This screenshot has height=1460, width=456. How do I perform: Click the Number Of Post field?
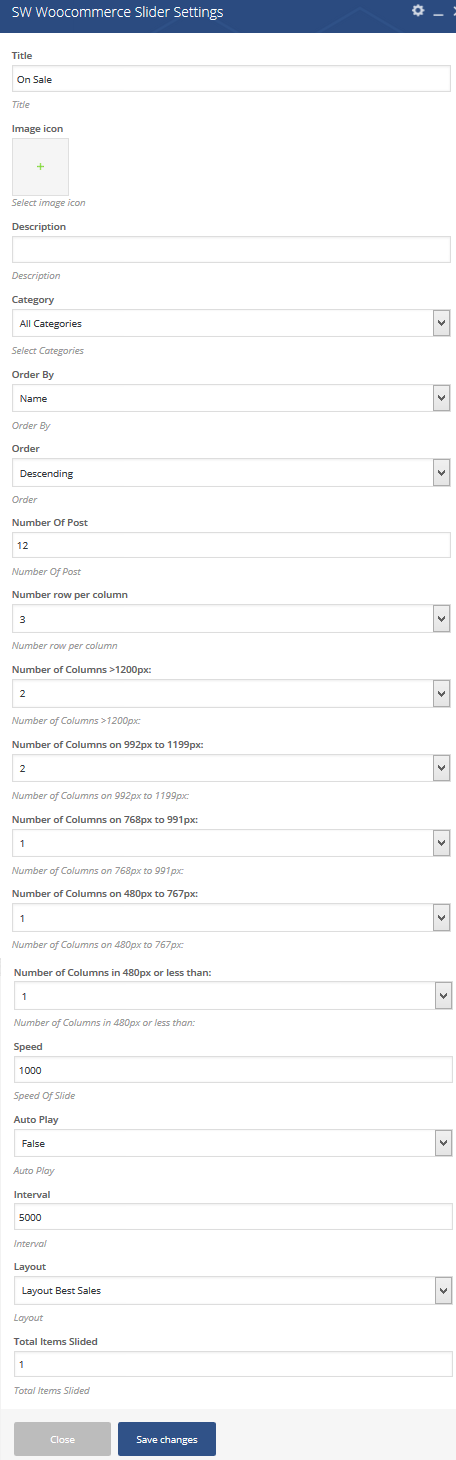pyautogui.click(x=231, y=545)
